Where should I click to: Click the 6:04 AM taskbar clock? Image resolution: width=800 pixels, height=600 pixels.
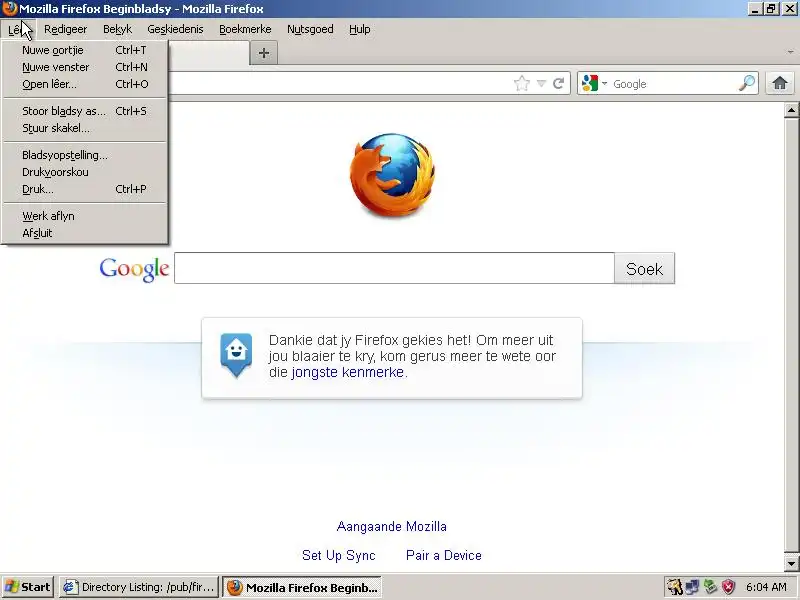click(766, 587)
